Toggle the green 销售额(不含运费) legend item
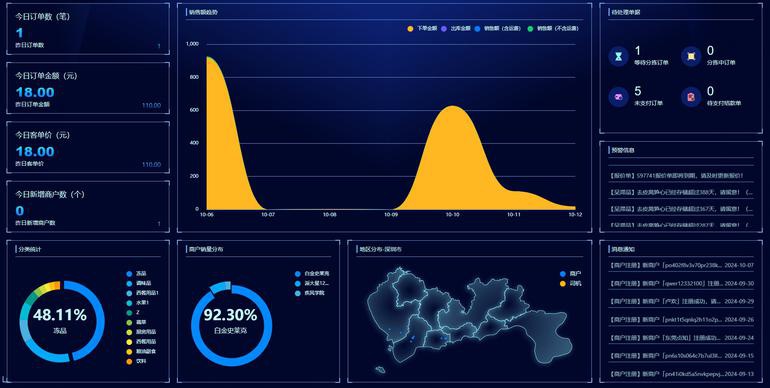The image size is (770, 388). tap(552, 29)
